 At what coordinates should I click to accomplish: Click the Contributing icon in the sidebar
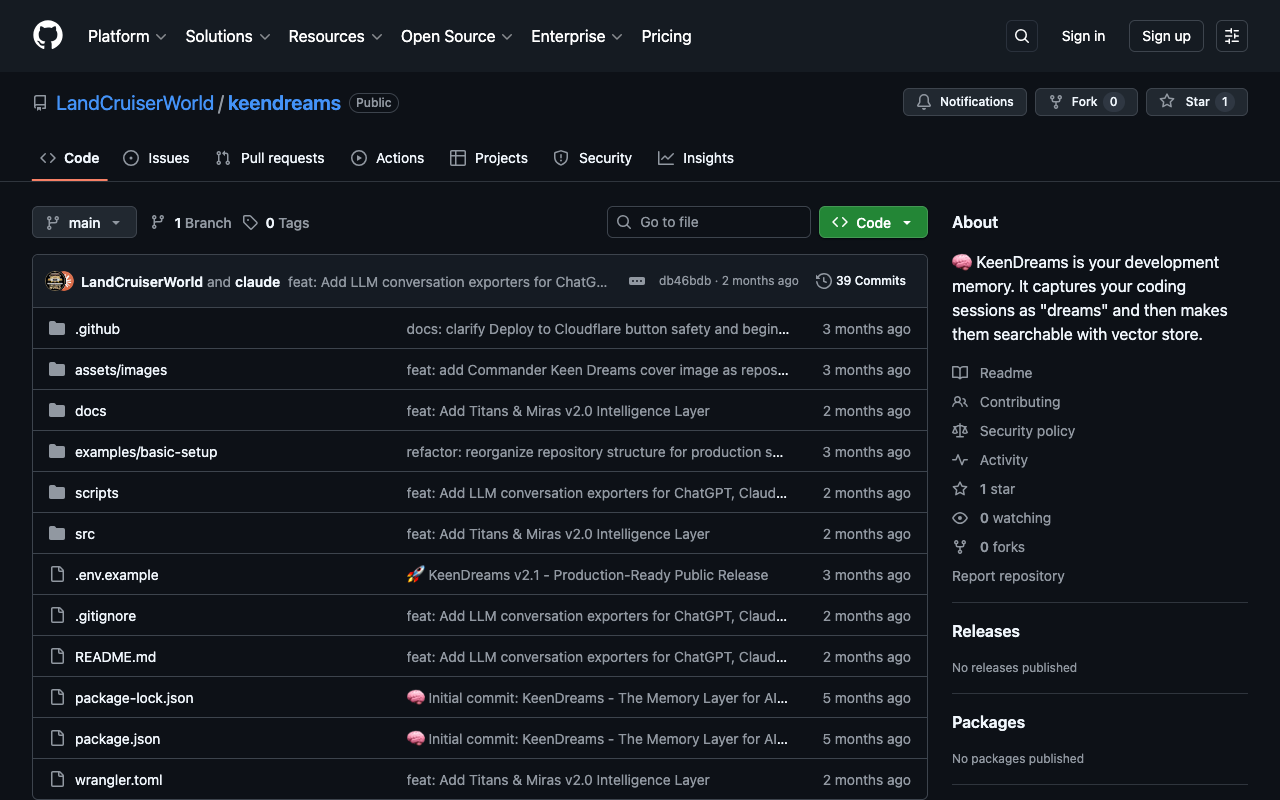click(x=960, y=401)
